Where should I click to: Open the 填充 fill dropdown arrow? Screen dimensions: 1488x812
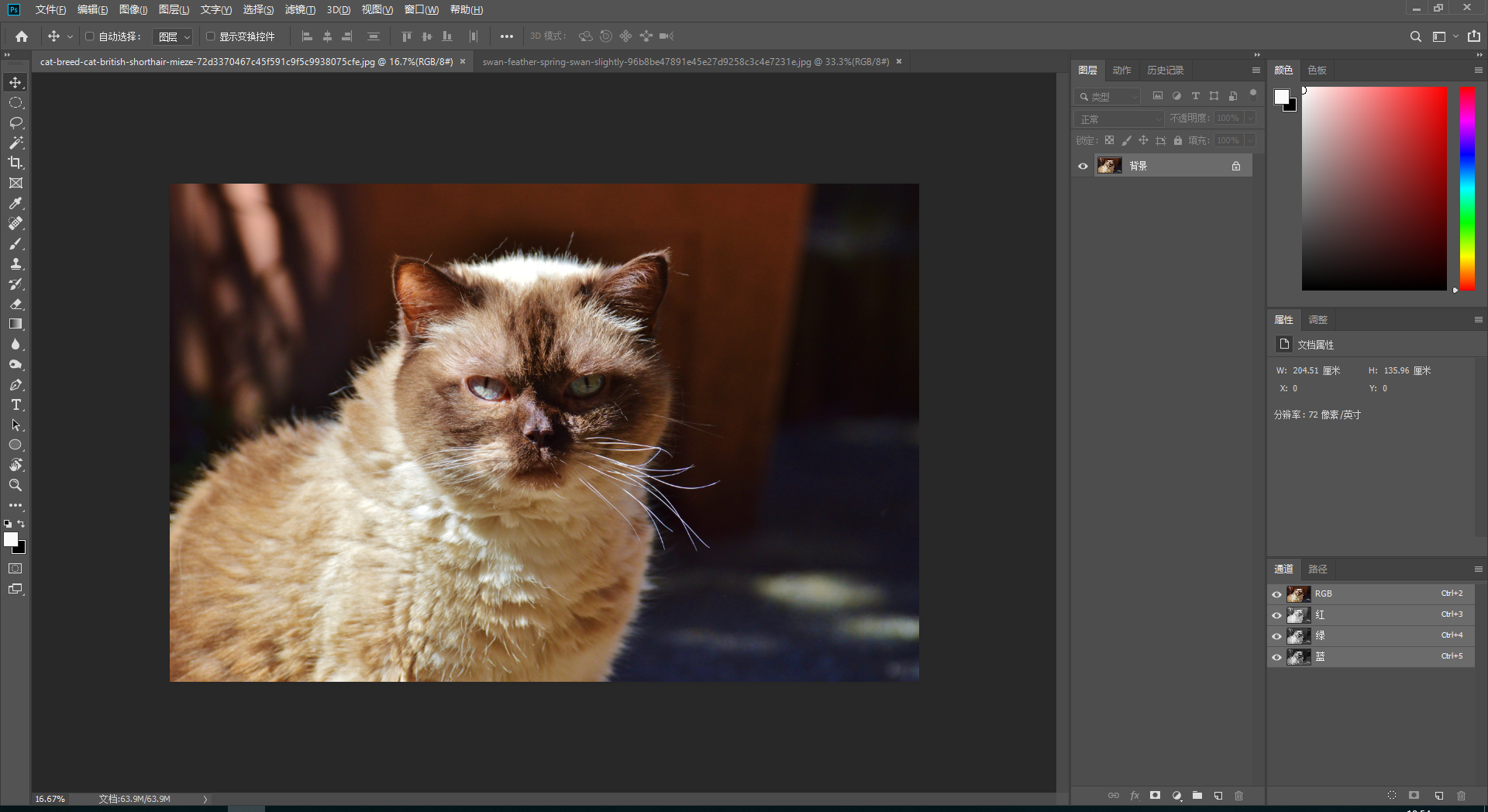1249,140
